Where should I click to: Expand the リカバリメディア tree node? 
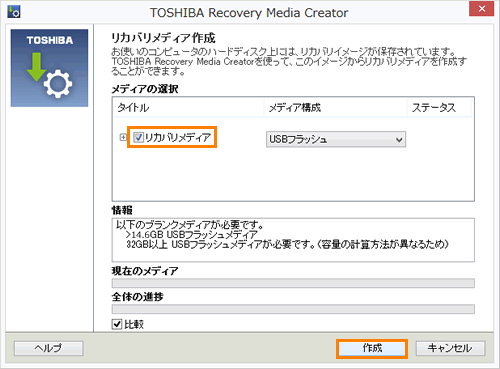(123, 137)
